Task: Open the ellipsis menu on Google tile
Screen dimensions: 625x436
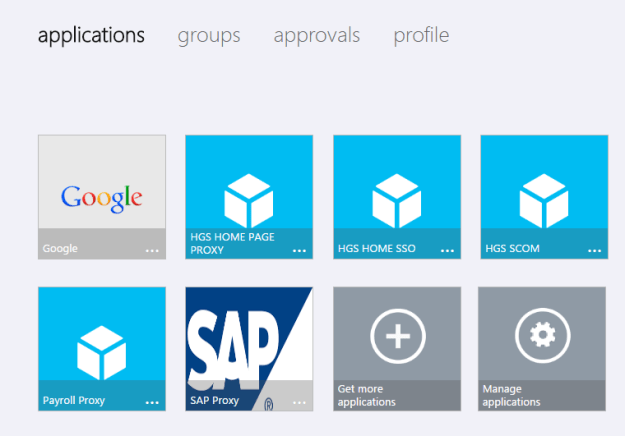Action: 152,251
